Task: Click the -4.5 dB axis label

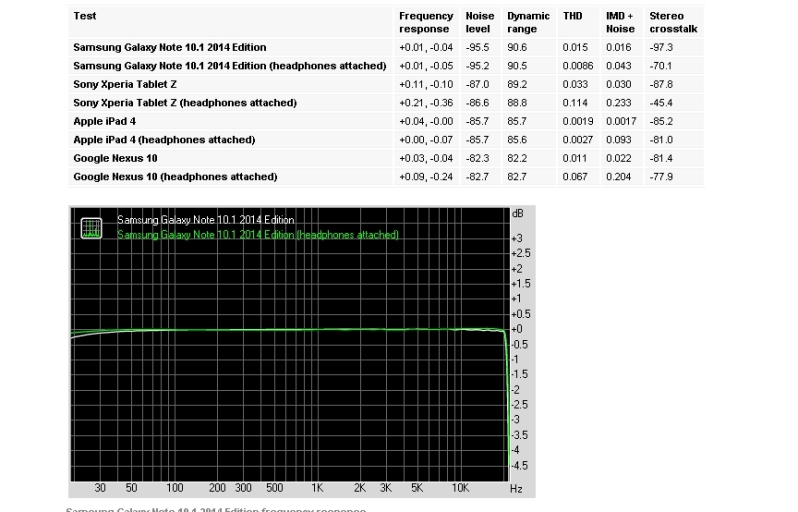Action: point(519,465)
